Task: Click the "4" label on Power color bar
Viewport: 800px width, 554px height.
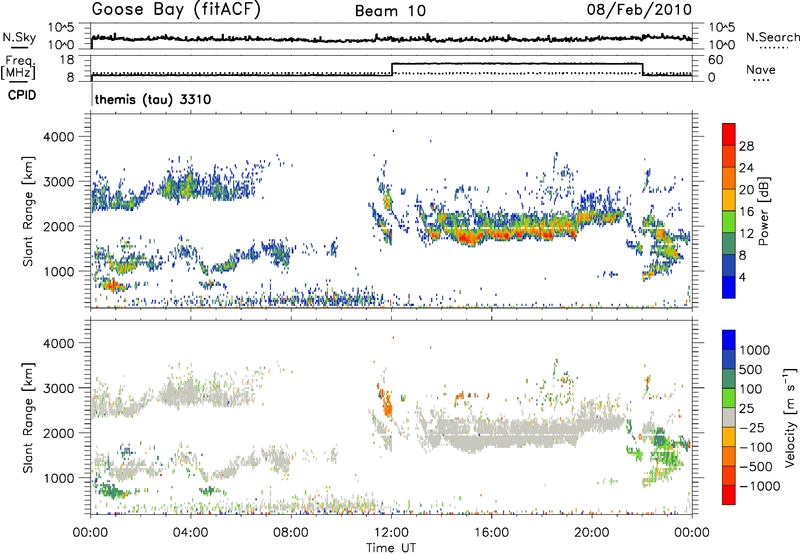Action: click(x=742, y=277)
